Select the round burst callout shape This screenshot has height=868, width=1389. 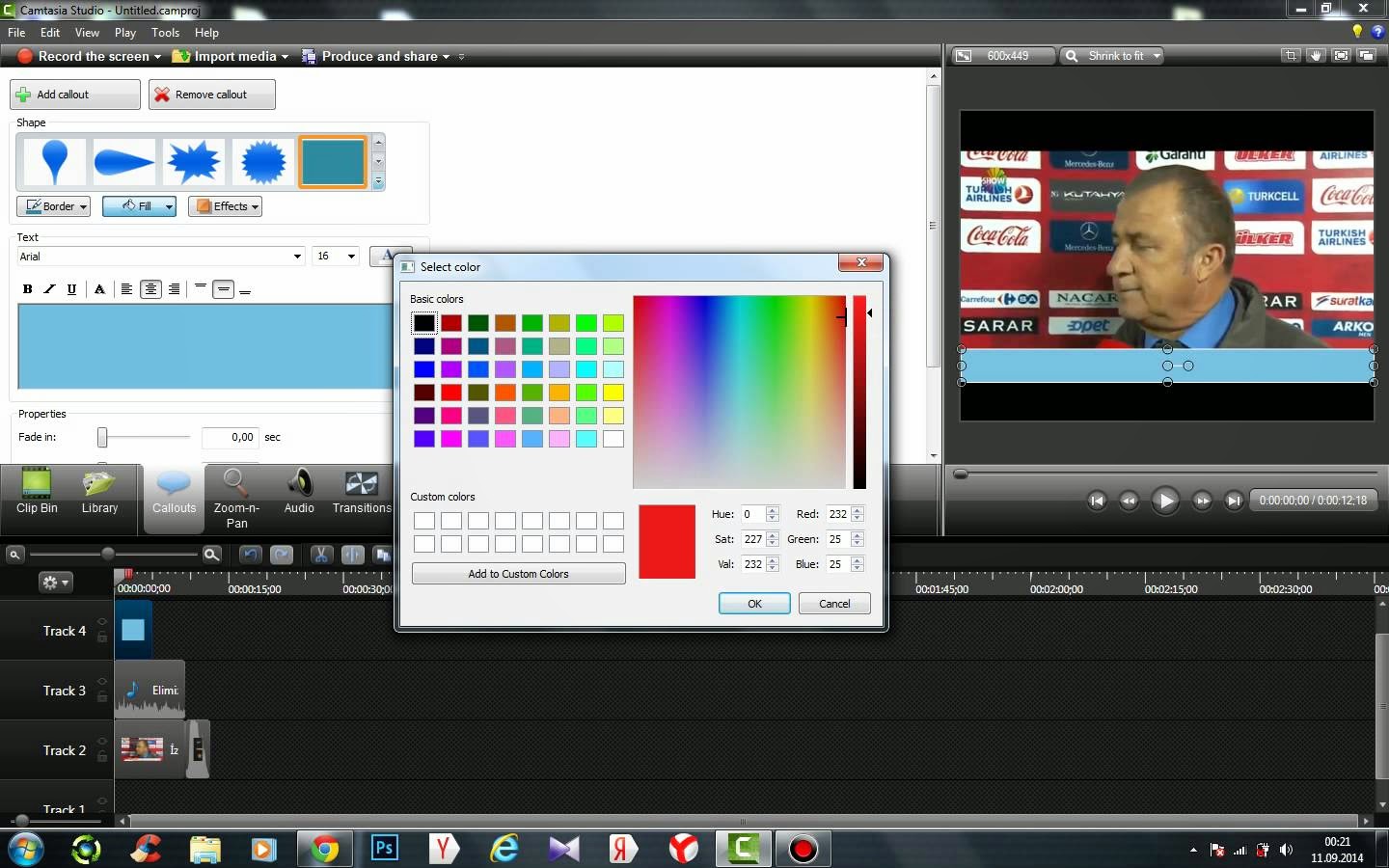262,161
